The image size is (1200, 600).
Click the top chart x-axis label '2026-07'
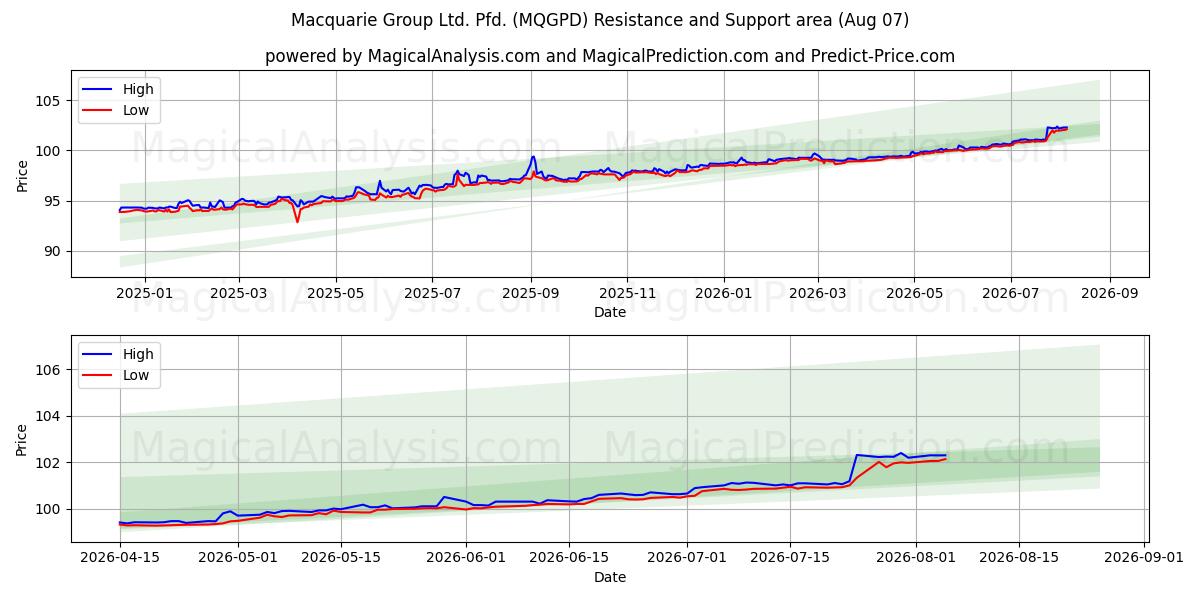(1011, 294)
